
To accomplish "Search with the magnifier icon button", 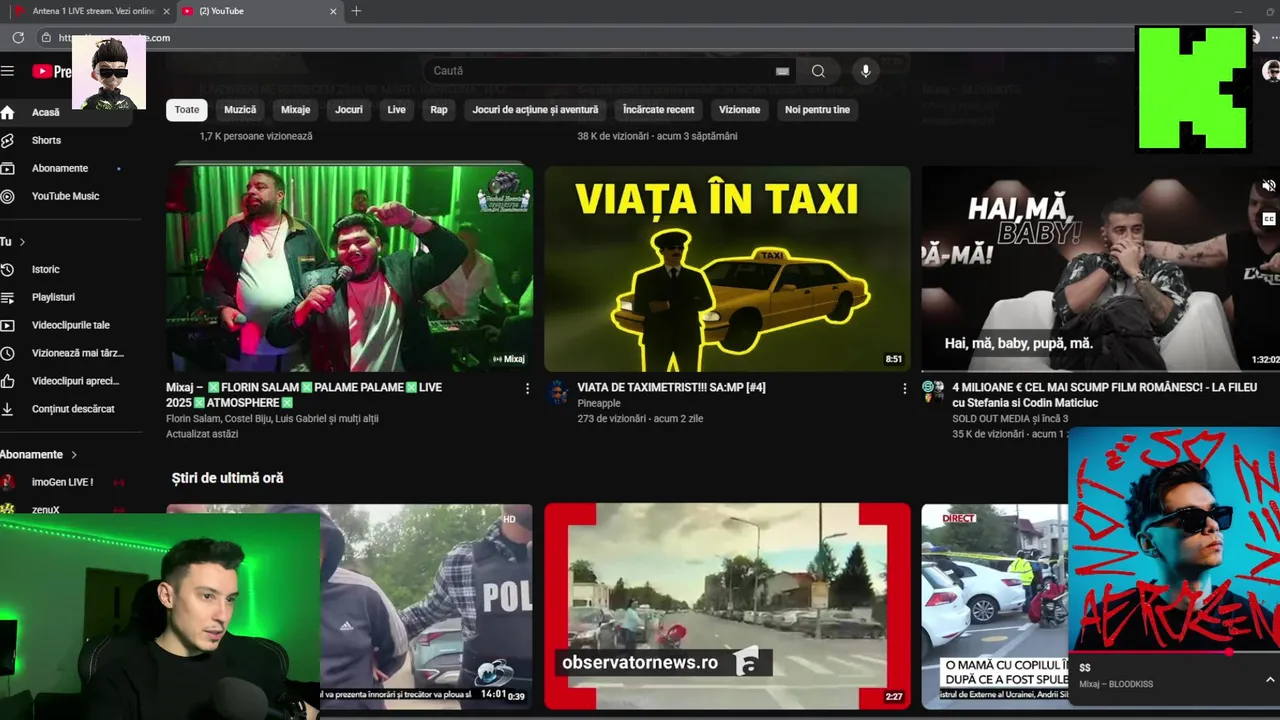I will pyautogui.click(x=818, y=71).
